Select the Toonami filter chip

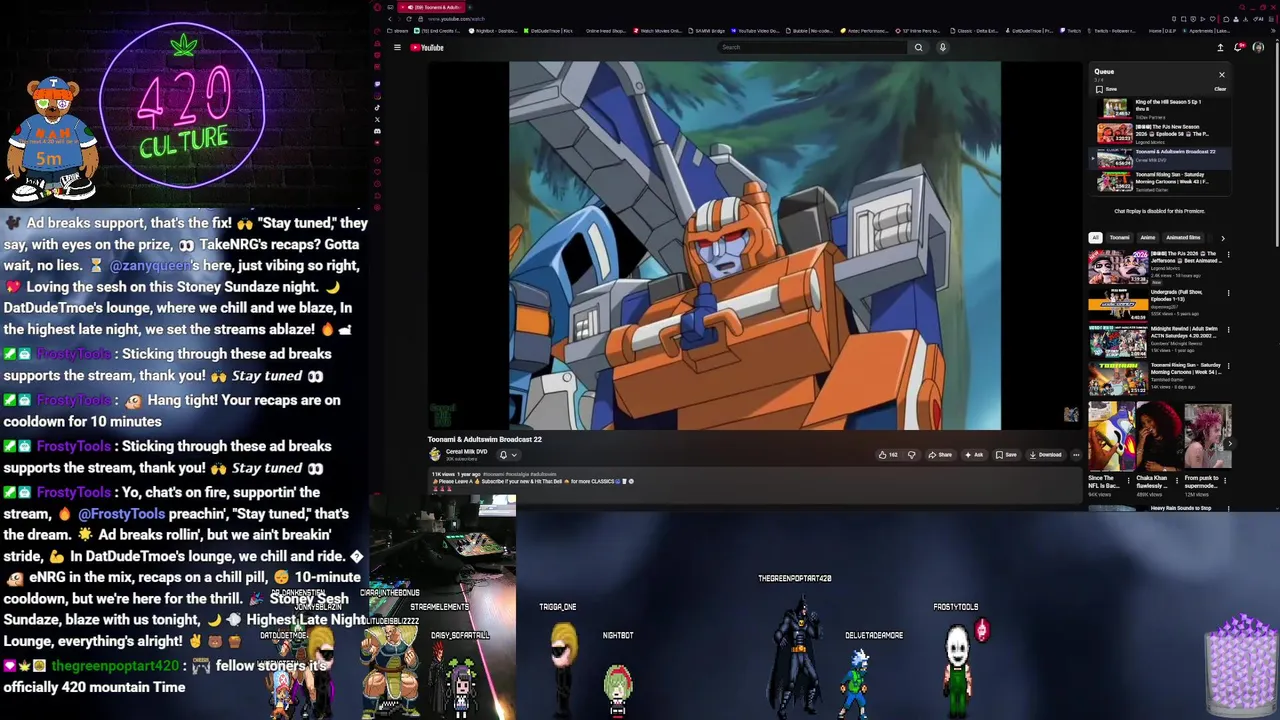click(1119, 238)
